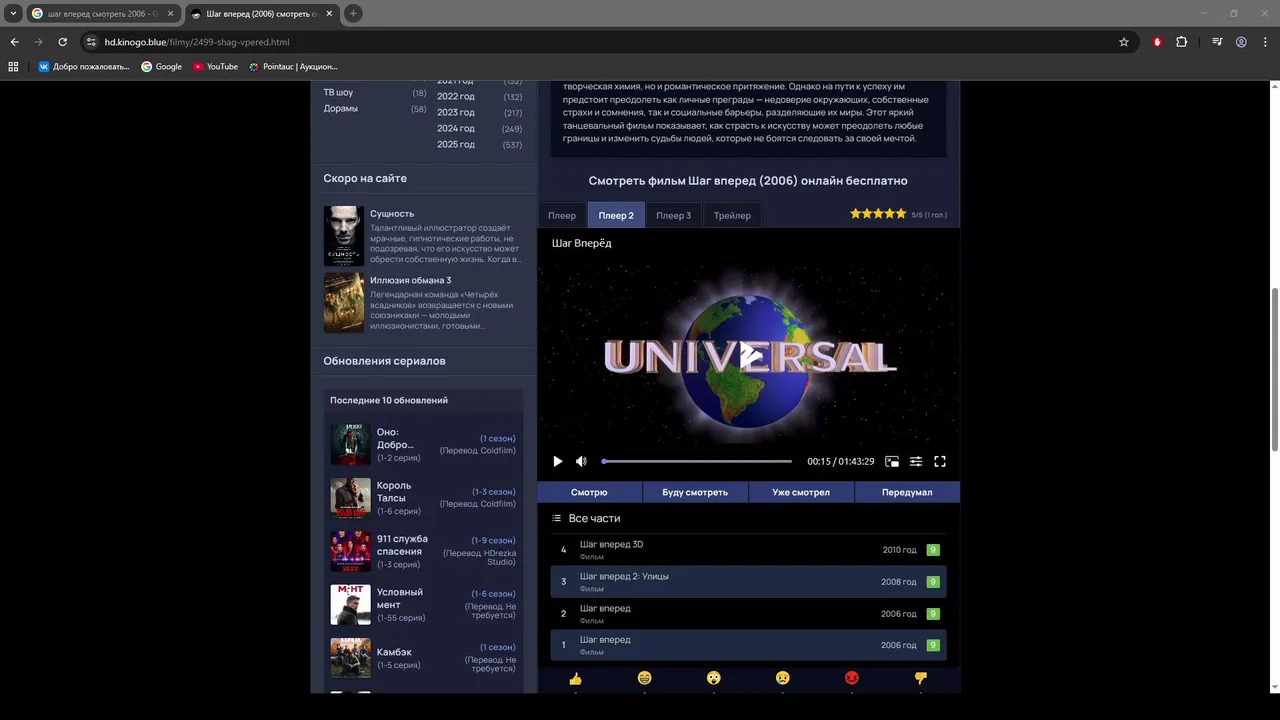Screen dimensions: 1280x720
Task: Mark film as Смотрю
Action: (x=589, y=492)
